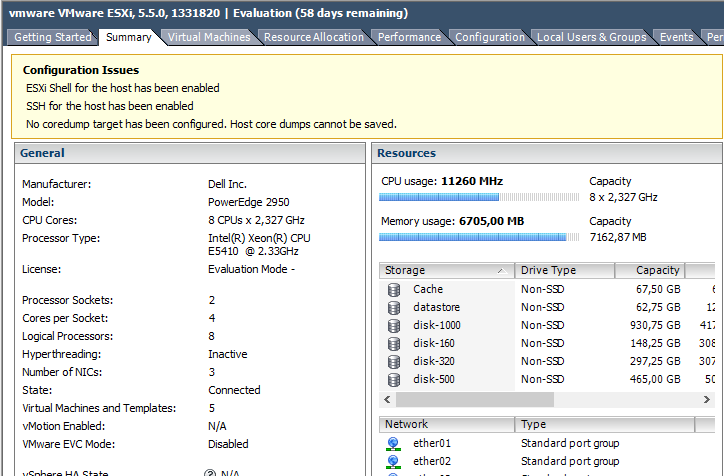Image resolution: width=724 pixels, height=476 pixels.
Task: Select the disk-320 storage row name
Action: tap(434, 361)
